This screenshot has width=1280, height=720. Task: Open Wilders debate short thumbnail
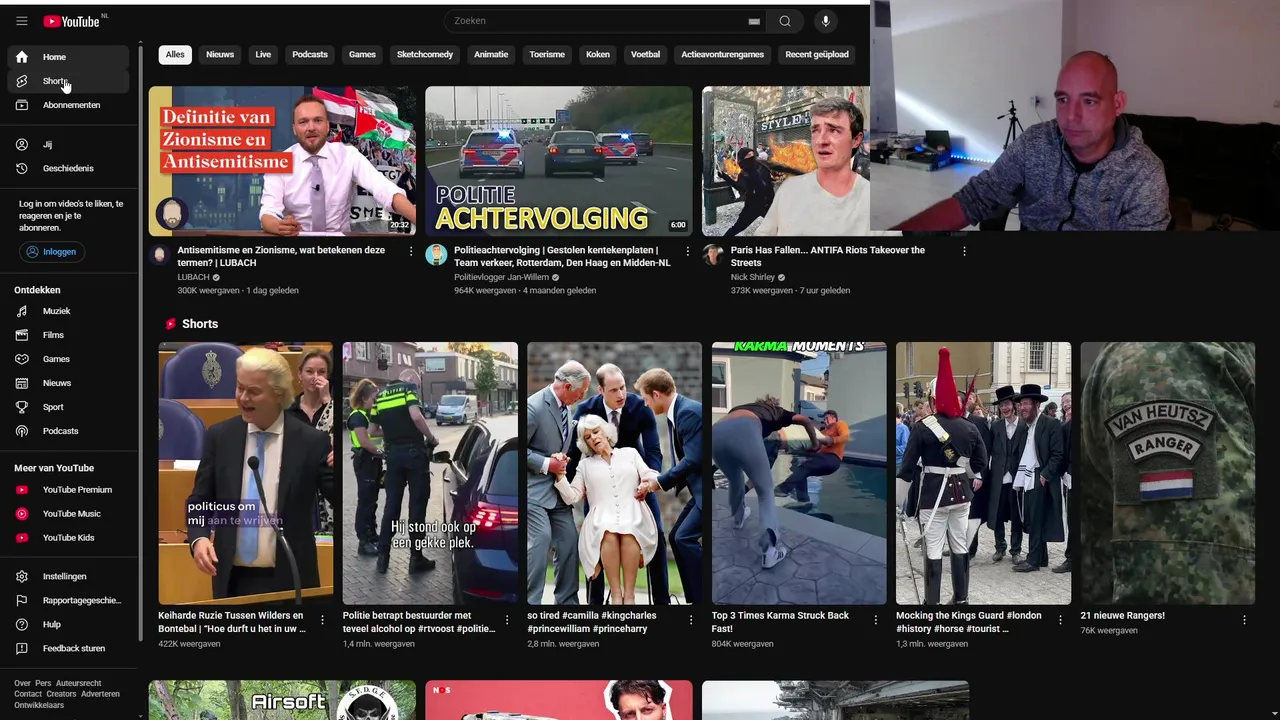tap(246, 473)
